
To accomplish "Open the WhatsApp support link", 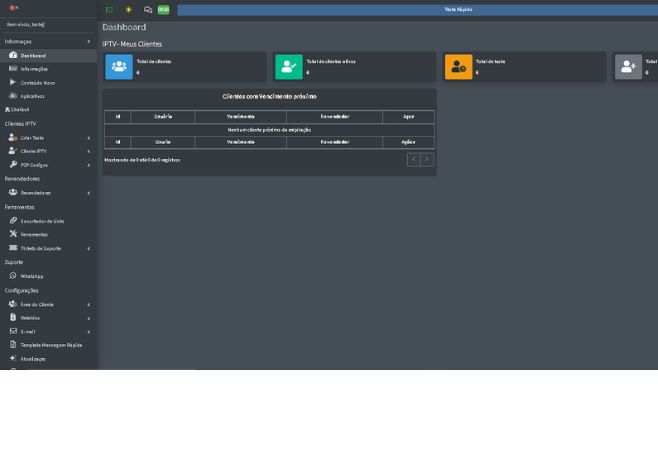I will pyautogui.click(x=31, y=276).
